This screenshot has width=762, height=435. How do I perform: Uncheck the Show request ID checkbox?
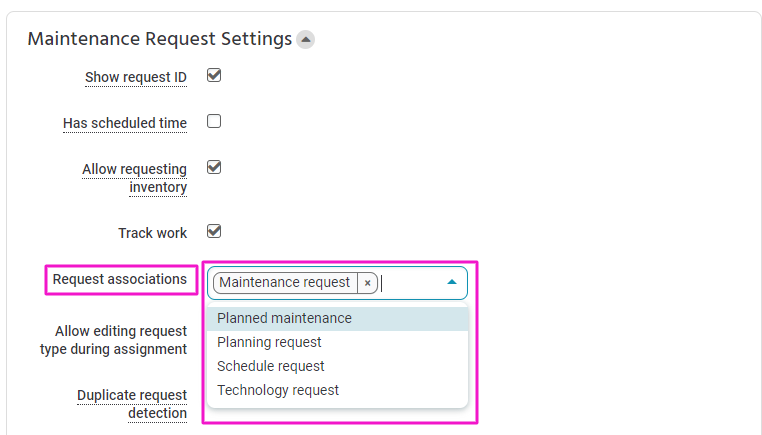point(214,75)
